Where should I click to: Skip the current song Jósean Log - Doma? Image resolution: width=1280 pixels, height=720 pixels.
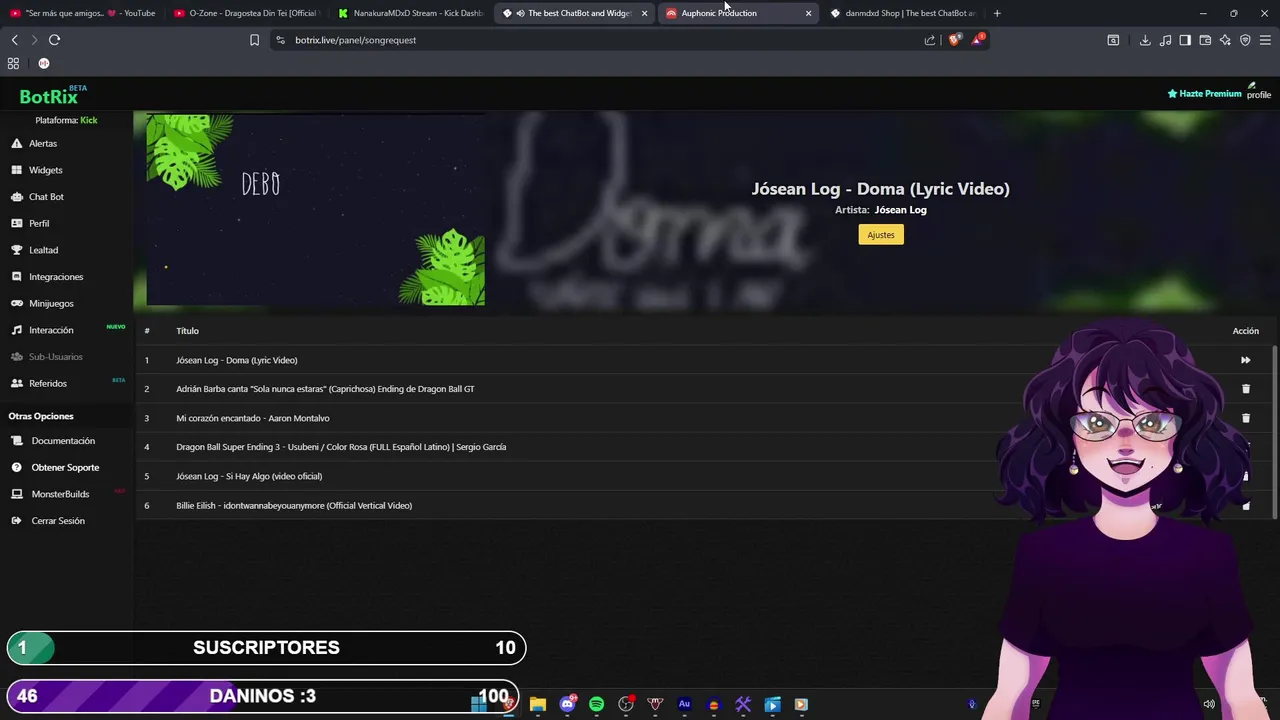click(1245, 360)
